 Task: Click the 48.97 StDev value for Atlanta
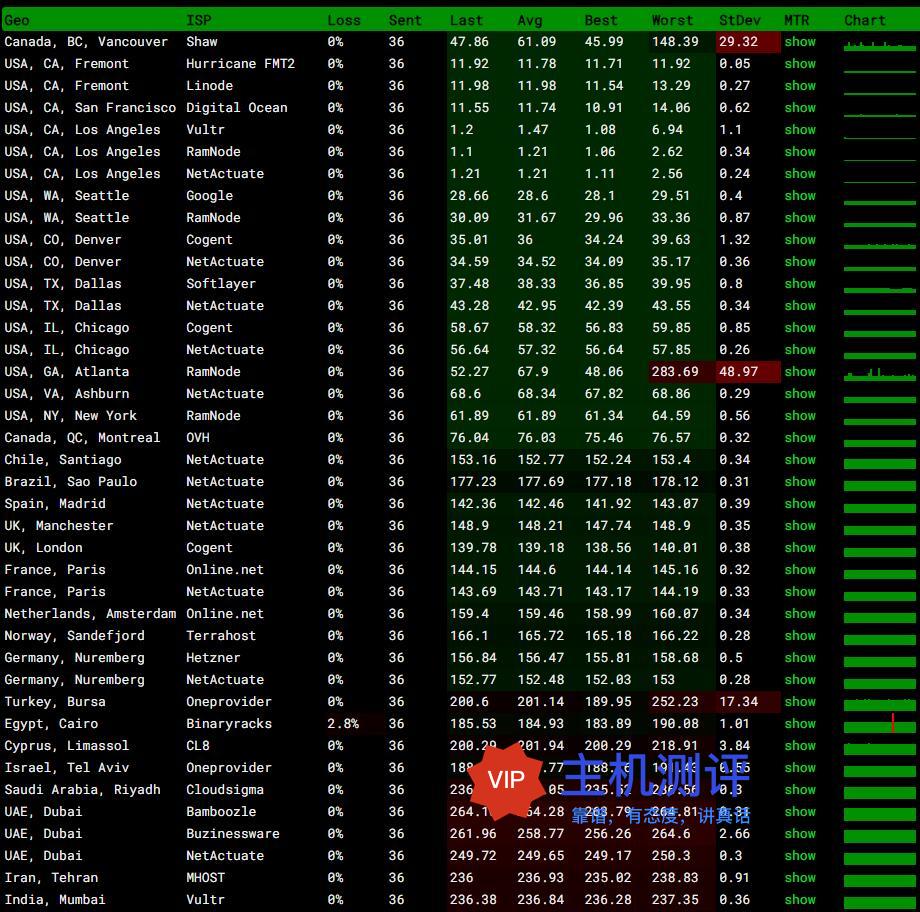pyautogui.click(x=739, y=371)
